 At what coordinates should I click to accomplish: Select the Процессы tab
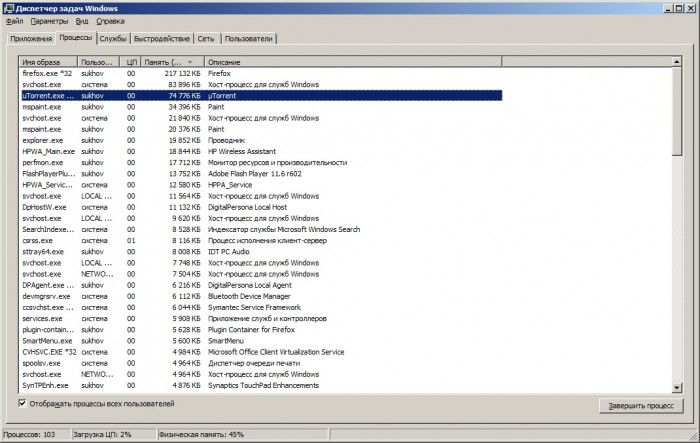pos(76,38)
